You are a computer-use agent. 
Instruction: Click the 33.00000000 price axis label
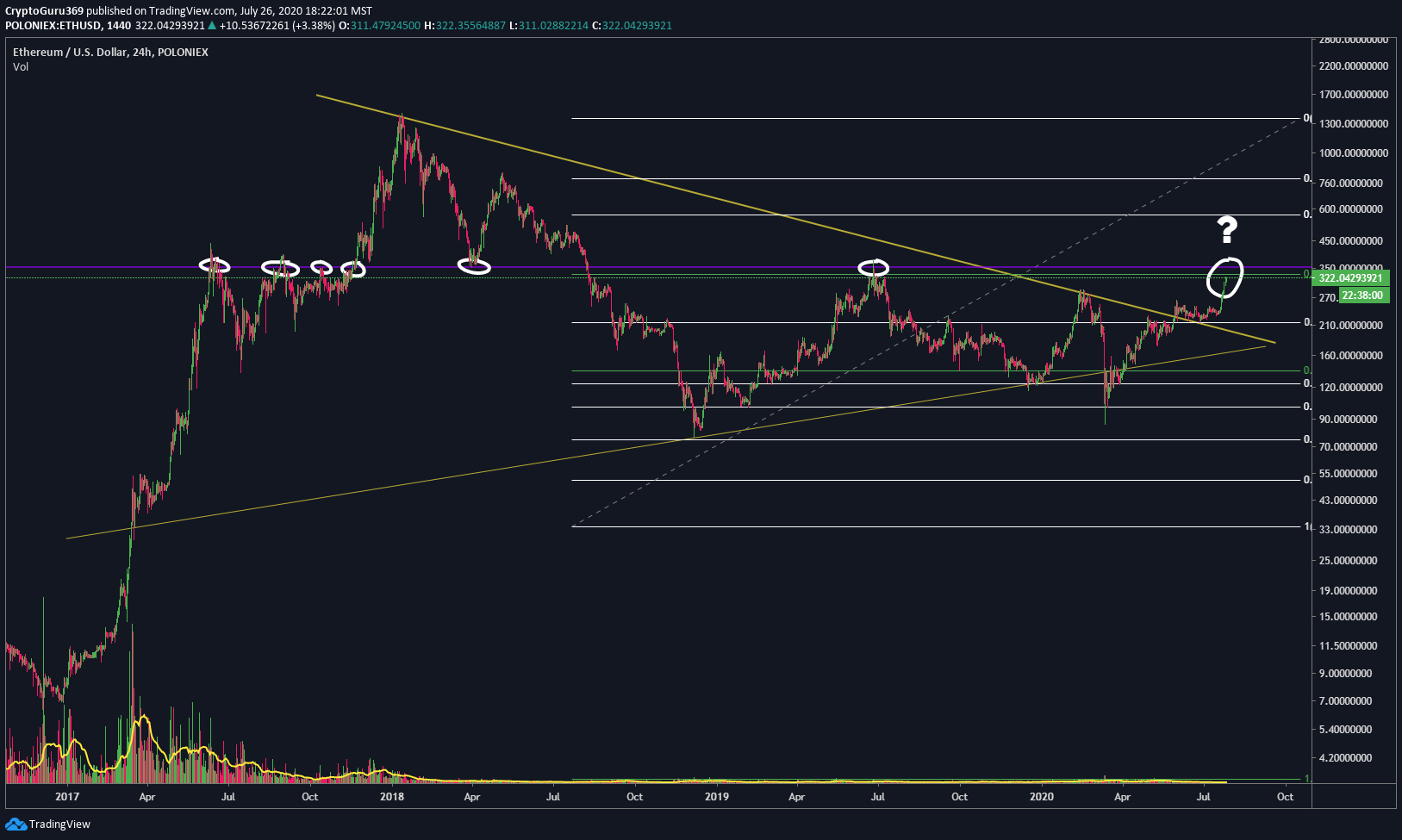pos(1349,530)
